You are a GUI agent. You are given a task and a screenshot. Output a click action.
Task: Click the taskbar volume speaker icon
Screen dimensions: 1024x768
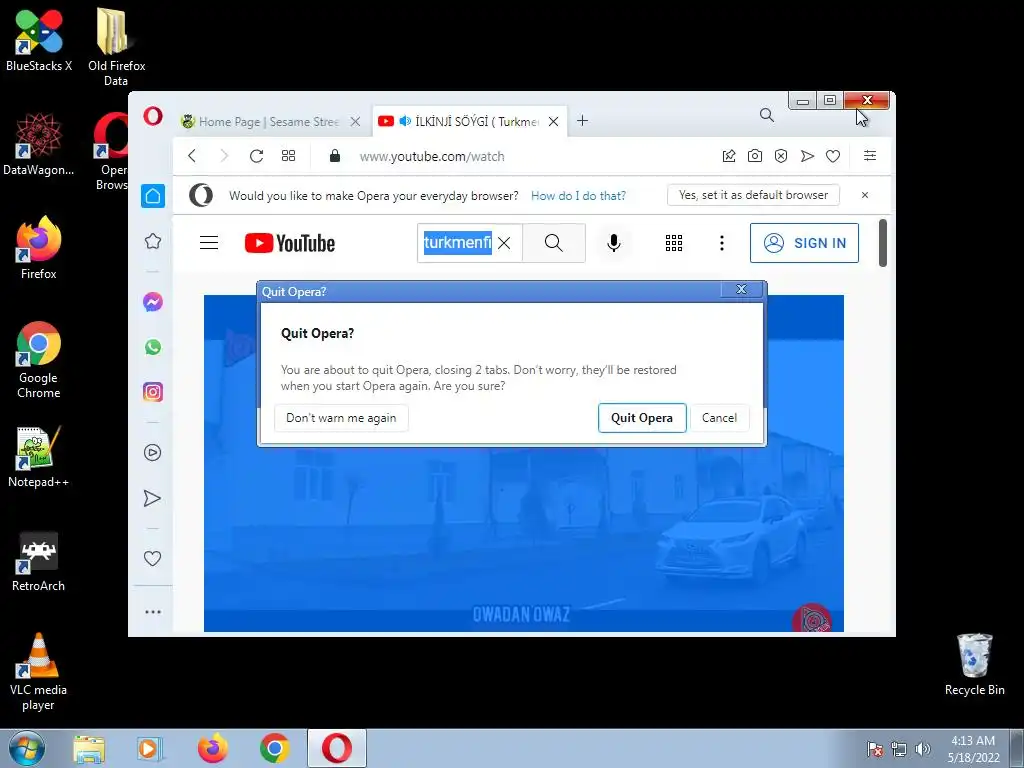[x=922, y=749]
